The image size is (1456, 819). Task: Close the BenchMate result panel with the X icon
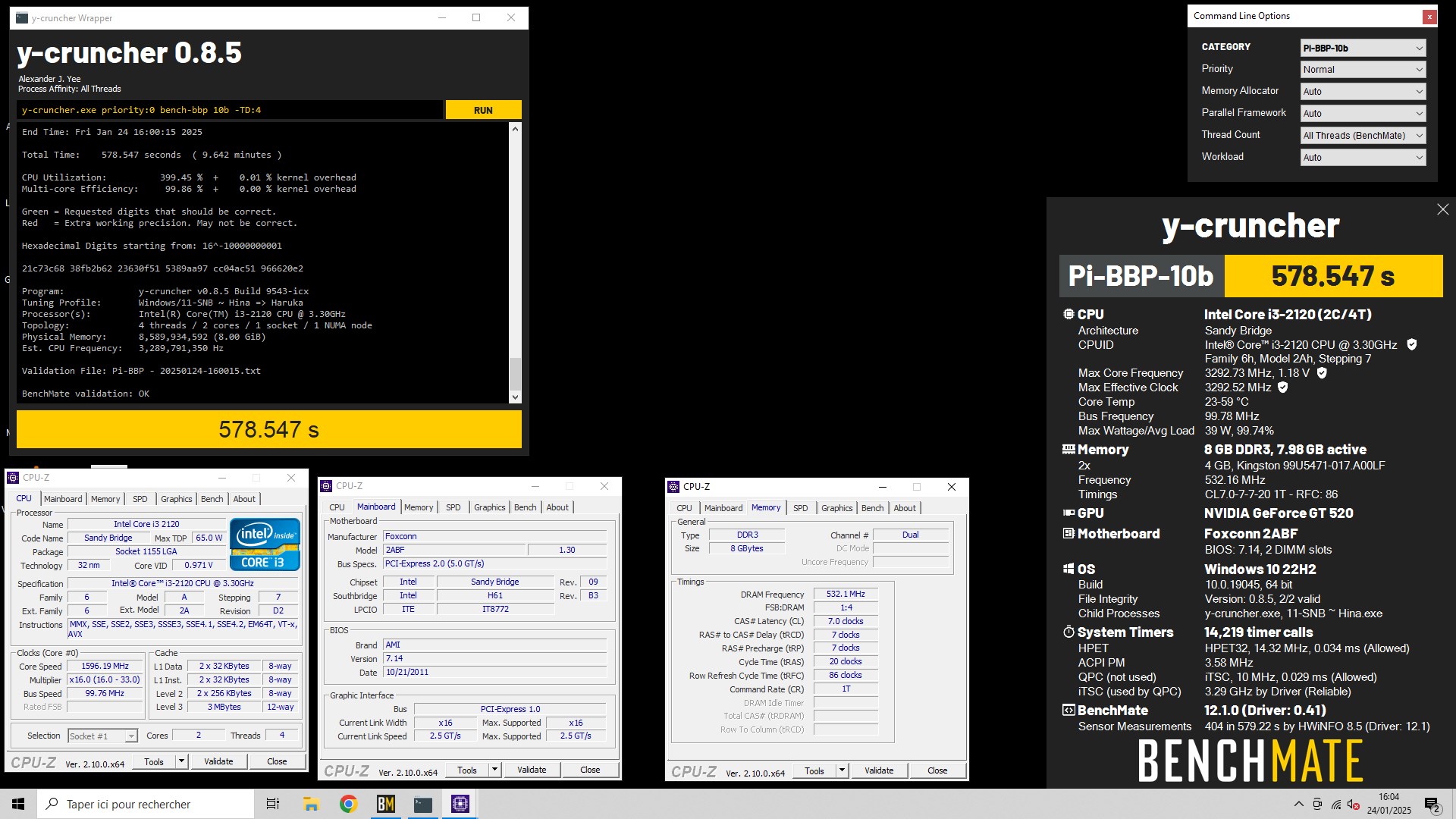[1442, 209]
